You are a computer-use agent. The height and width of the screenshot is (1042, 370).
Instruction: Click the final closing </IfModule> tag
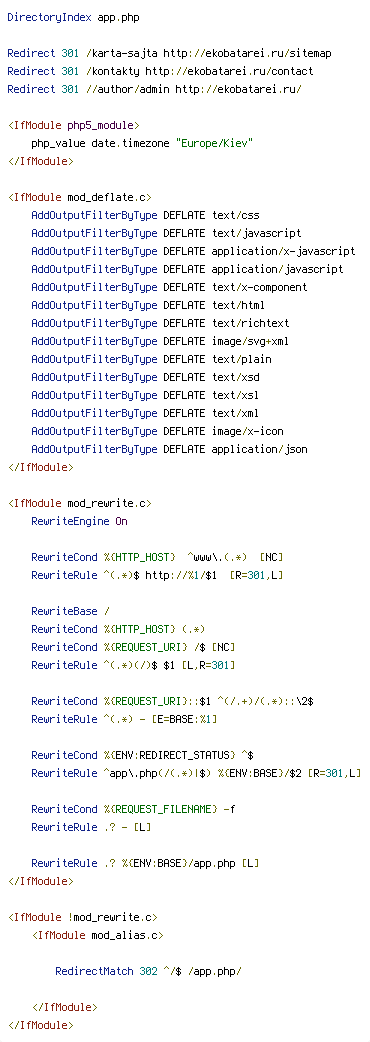(41, 1025)
